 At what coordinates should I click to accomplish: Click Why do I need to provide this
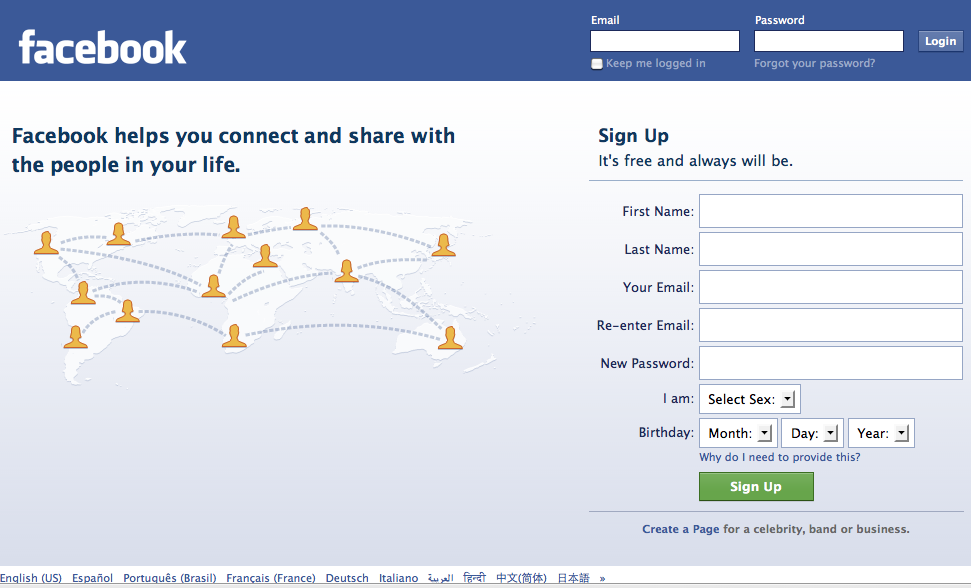pos(779,457)
